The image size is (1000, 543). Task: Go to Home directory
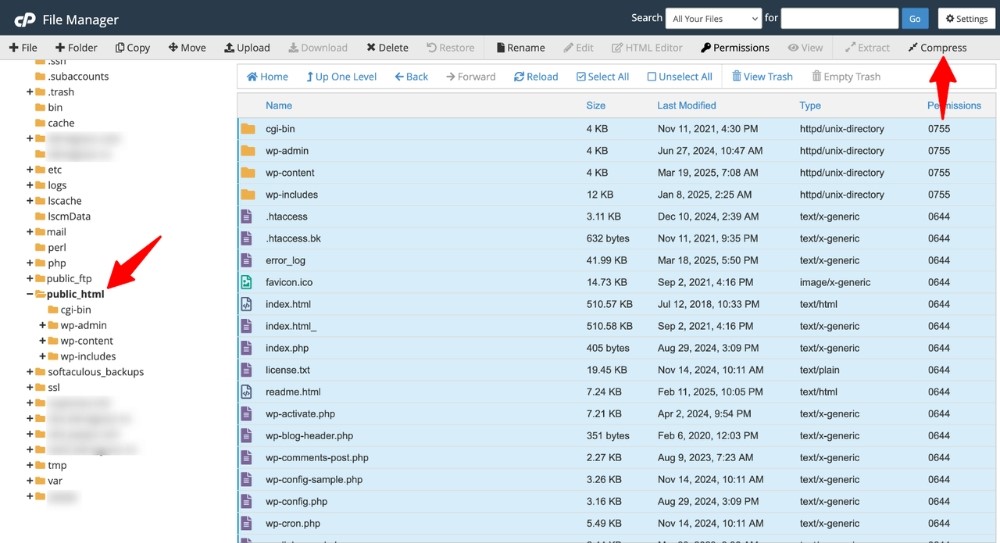pos(267,77)
